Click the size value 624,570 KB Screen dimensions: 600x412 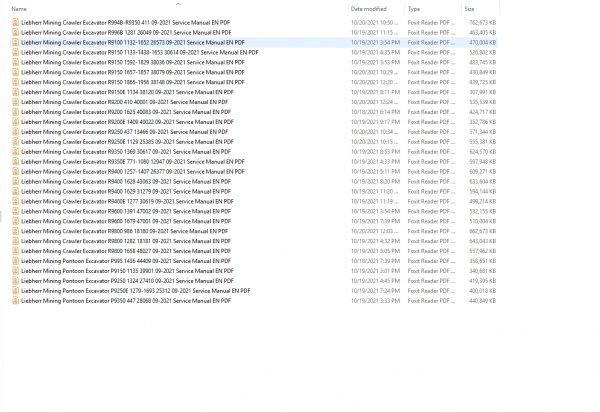point(483,152)
